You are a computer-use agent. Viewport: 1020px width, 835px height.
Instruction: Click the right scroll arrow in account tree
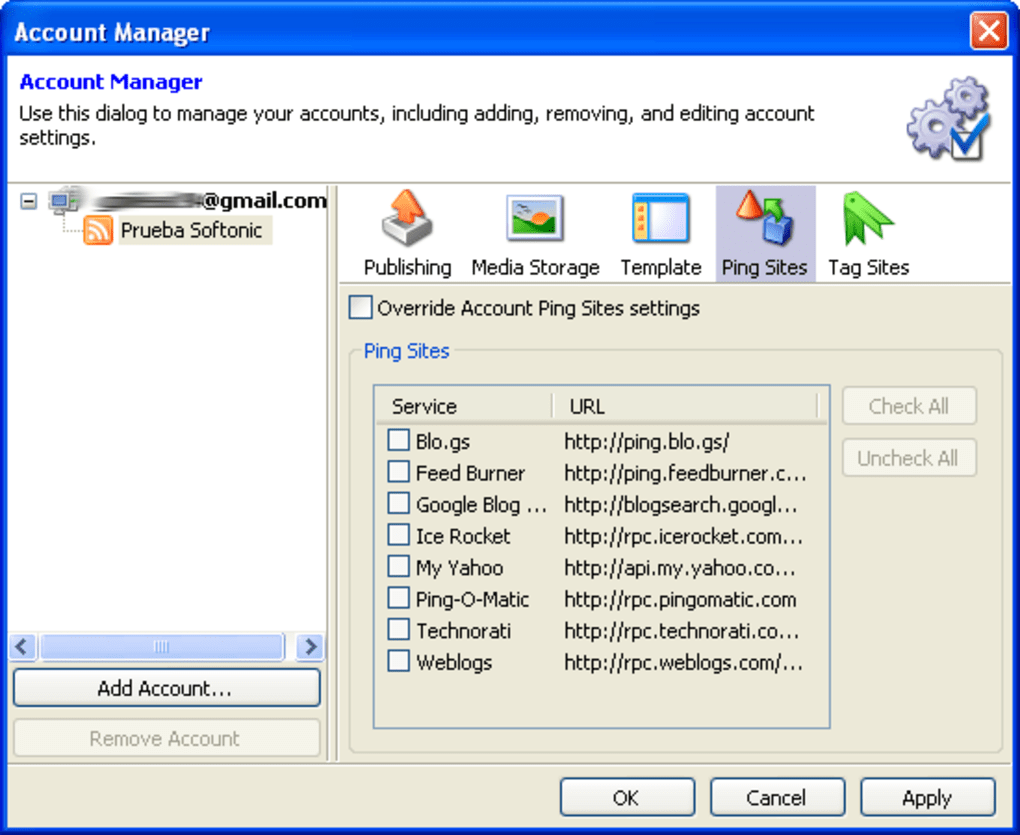pos(311,647)
